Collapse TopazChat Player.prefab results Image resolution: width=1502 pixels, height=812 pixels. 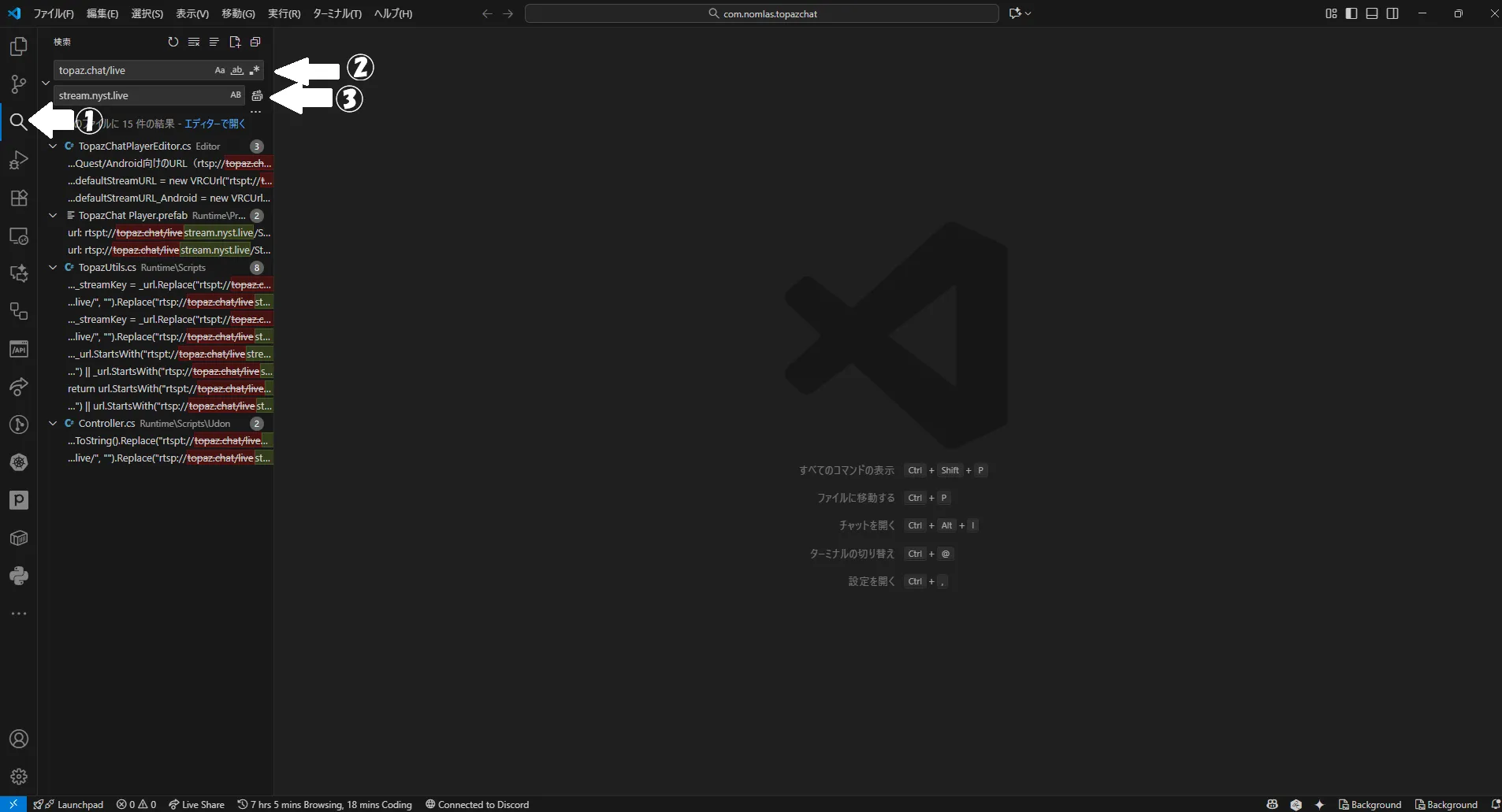tap(53, 216)
